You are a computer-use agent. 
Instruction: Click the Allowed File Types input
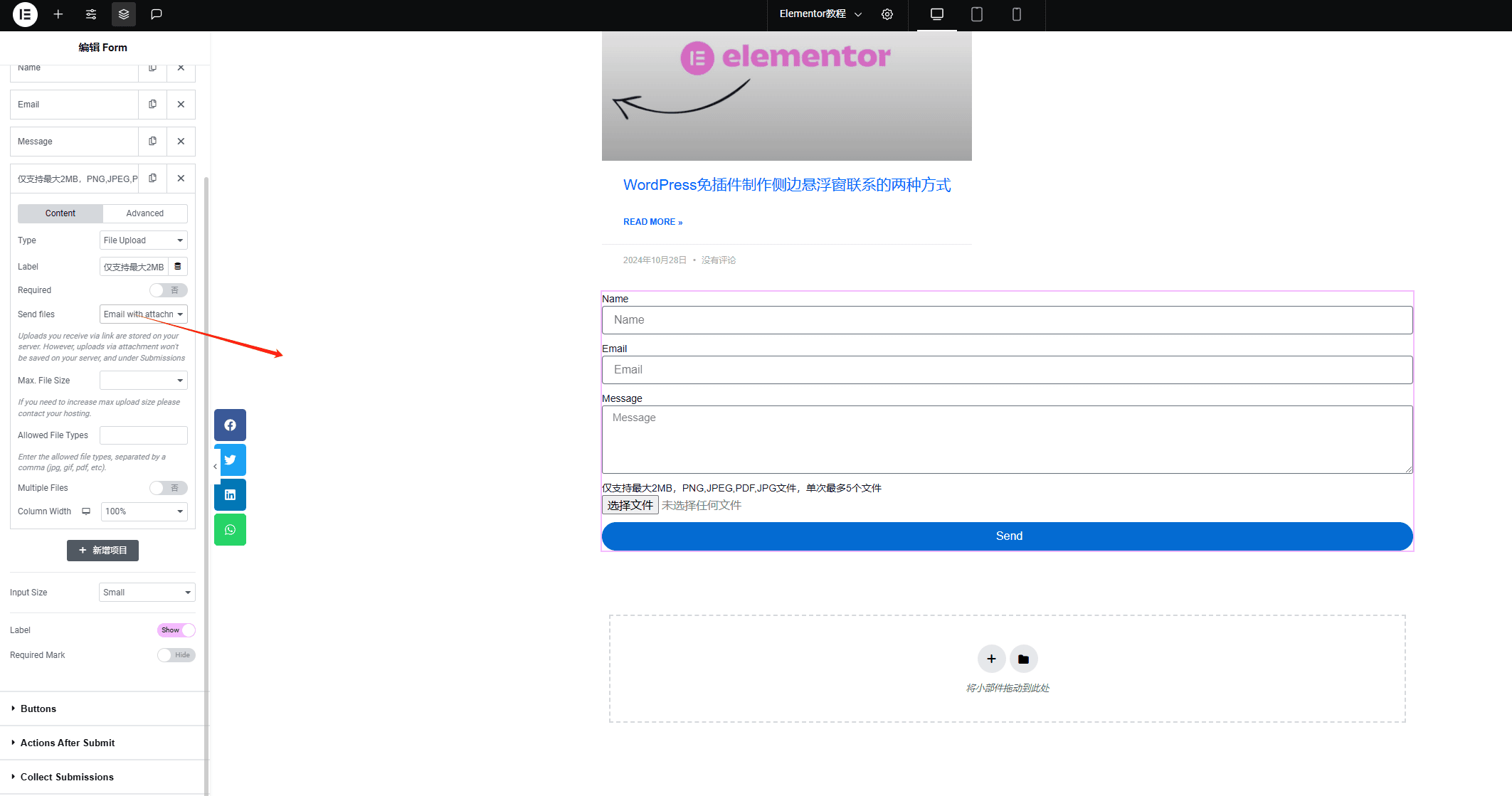144,435
